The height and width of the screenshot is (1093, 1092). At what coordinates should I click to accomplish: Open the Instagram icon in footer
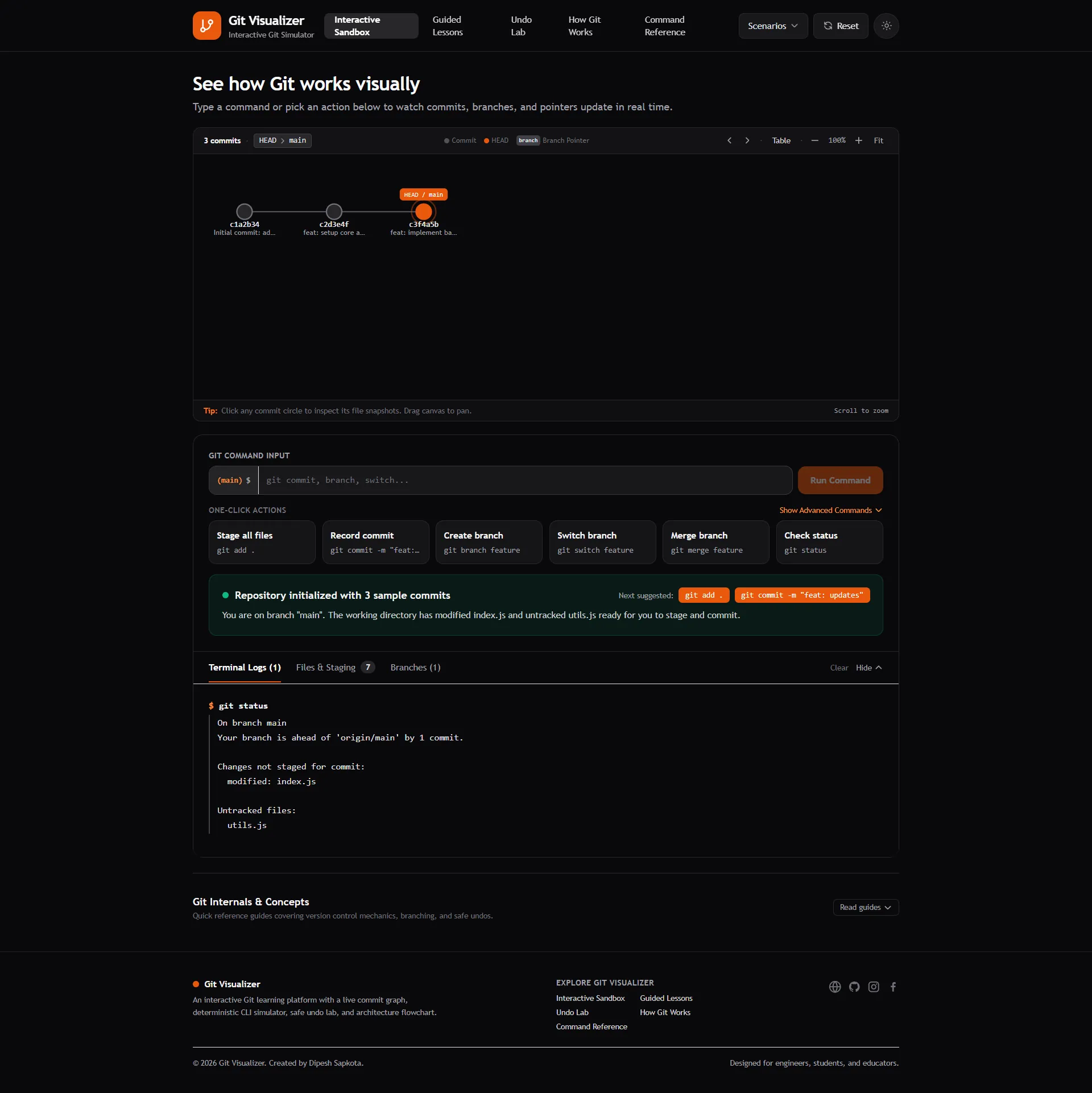pyautogui.click(x=874, y=987)
